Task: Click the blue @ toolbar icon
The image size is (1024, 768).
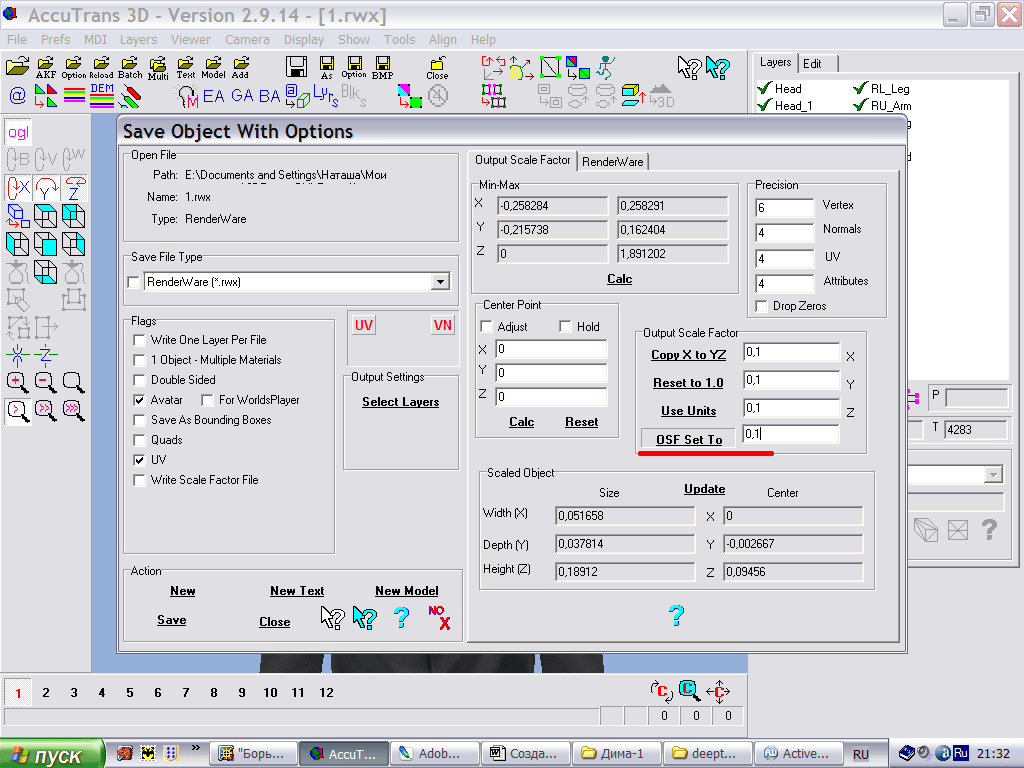Action: pyautogui.click(x=18, y=96)
